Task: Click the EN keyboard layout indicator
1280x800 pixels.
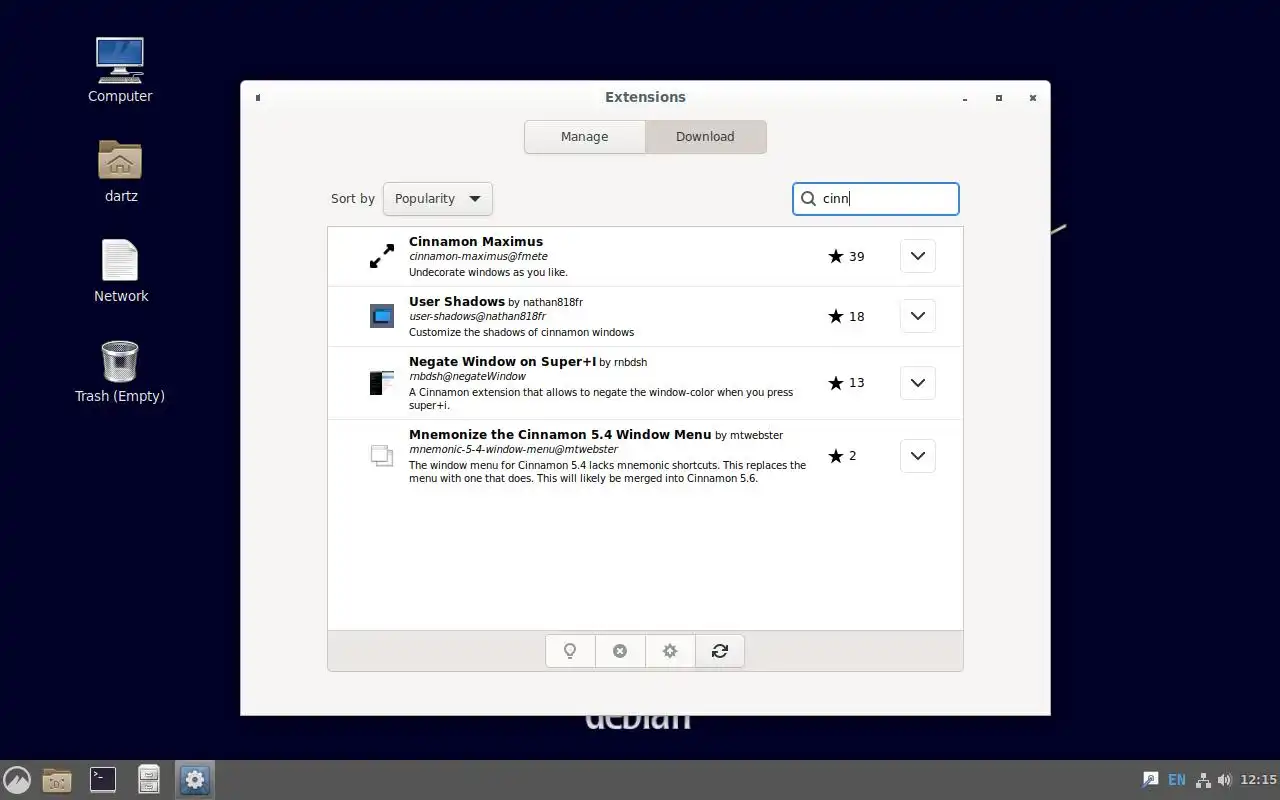Action: pos(1177,780)
